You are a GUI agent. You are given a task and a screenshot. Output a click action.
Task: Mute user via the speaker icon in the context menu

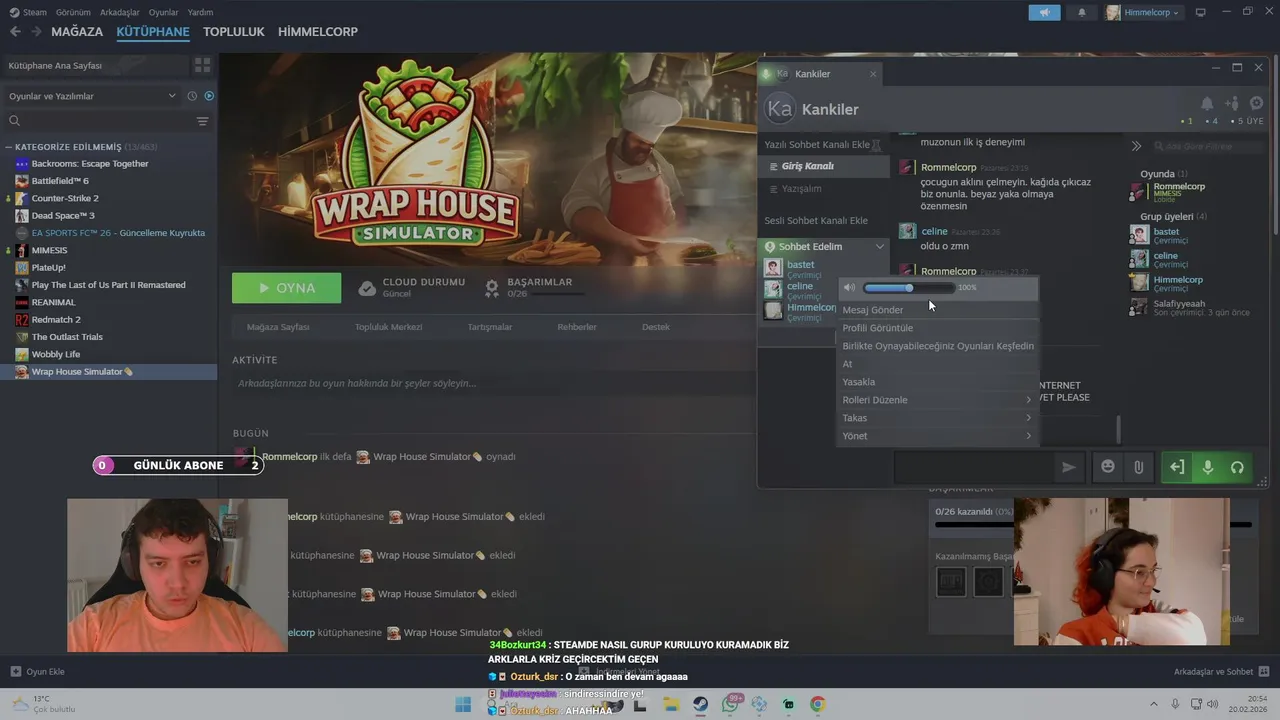point(849,288)
